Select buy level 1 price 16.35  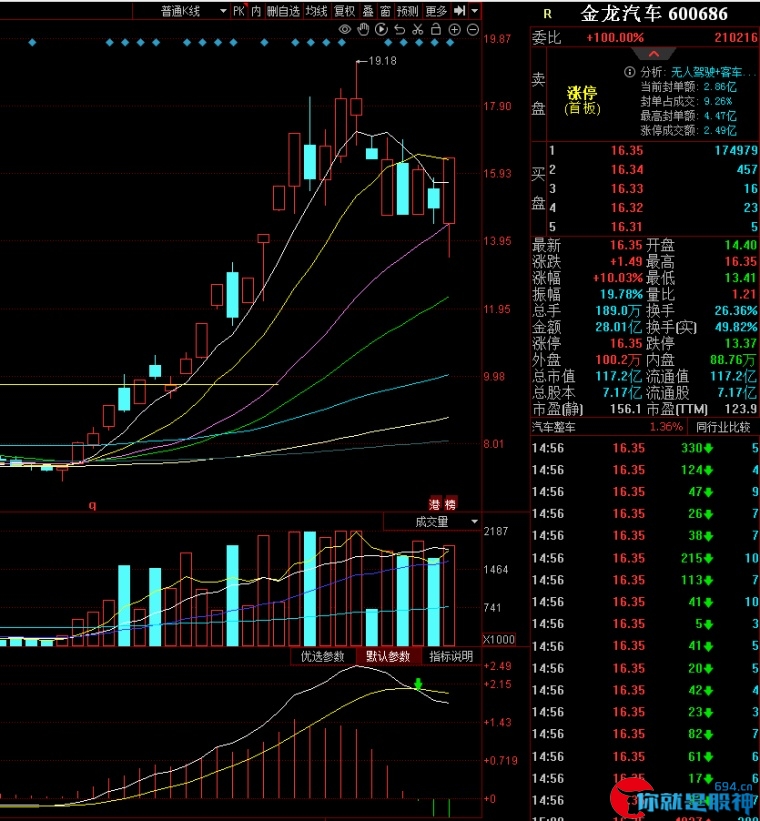(626, 151)
